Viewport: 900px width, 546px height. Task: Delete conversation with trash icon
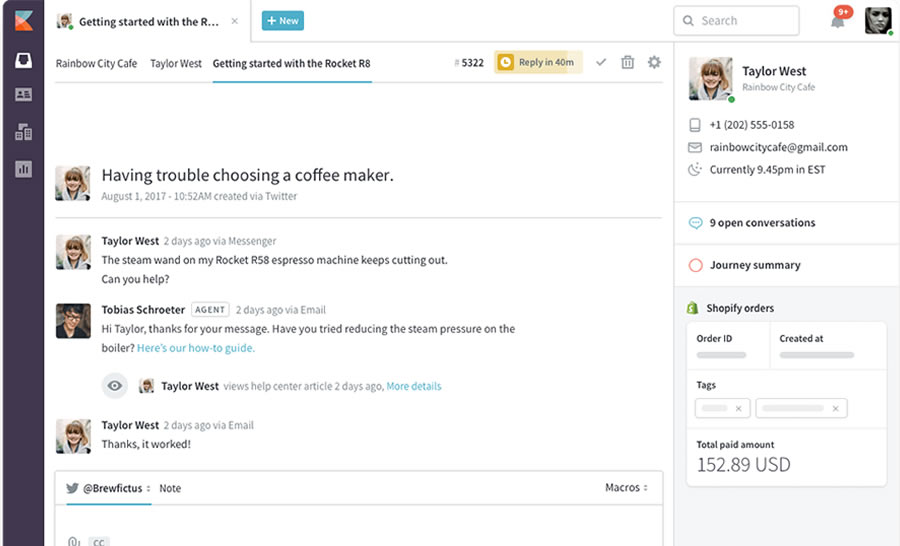tap(628, 62)
